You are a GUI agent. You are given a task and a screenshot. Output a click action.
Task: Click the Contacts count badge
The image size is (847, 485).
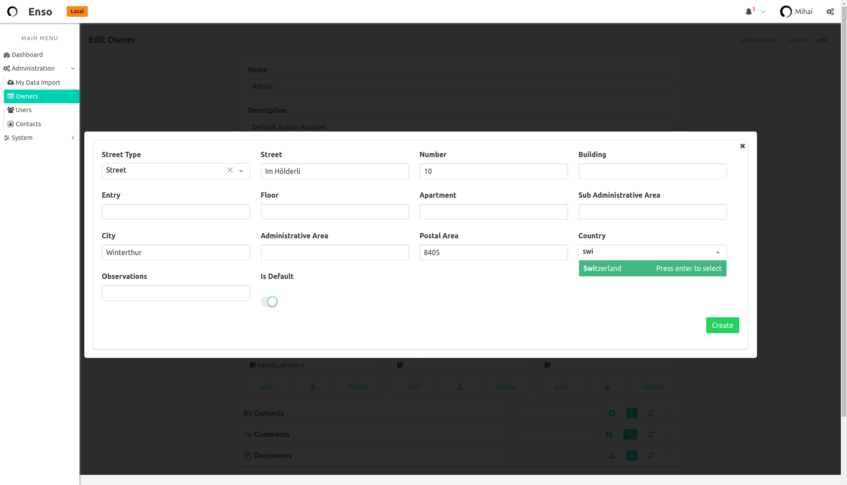coord(631,413)
